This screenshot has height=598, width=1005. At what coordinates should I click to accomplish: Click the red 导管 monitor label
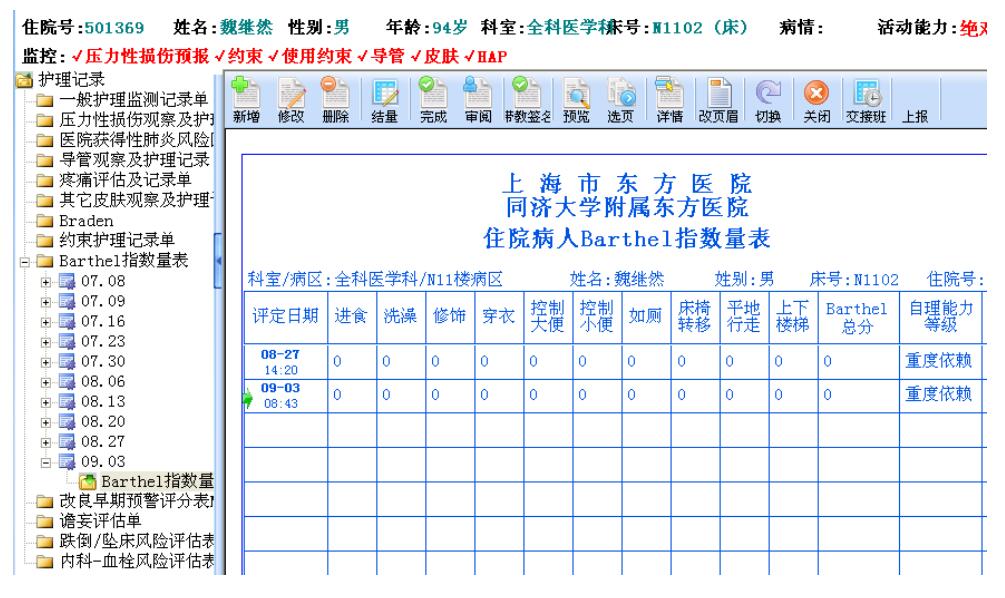point(387,56)
